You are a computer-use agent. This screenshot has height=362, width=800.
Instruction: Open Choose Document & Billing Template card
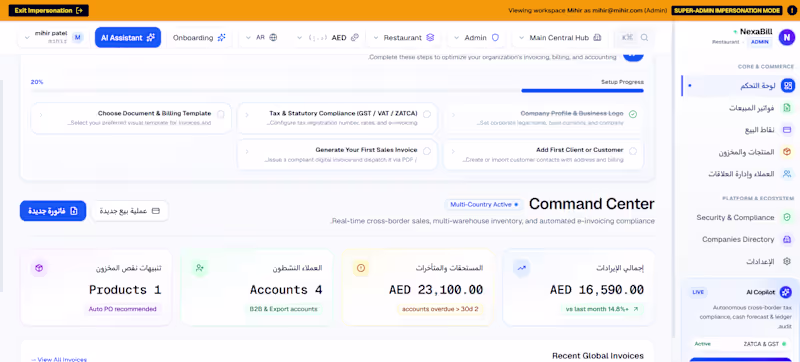point(131,118)
